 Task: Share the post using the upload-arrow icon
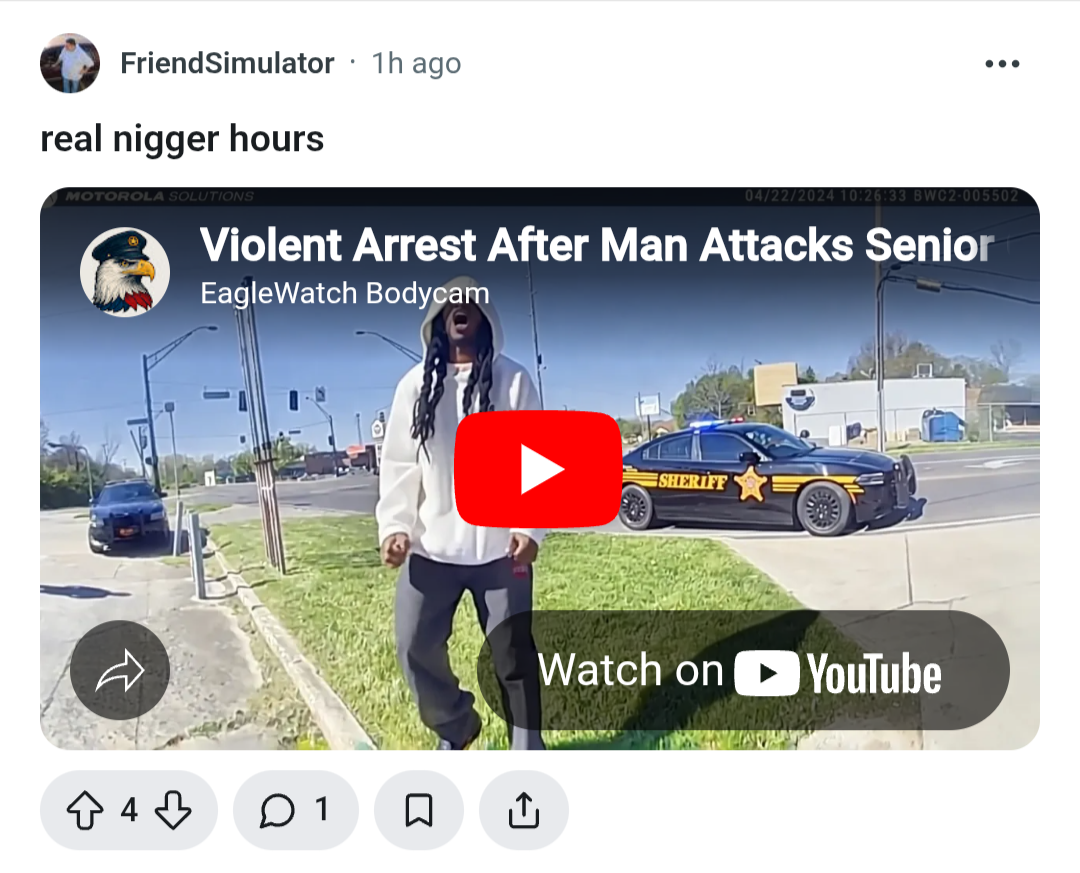tap(523, 810)
